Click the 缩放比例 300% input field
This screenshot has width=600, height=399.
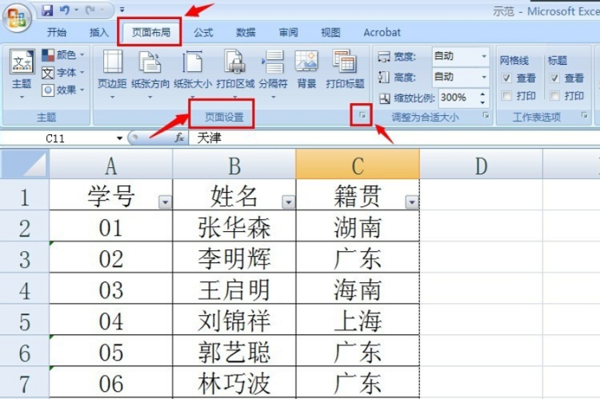(x=458, y=98)
